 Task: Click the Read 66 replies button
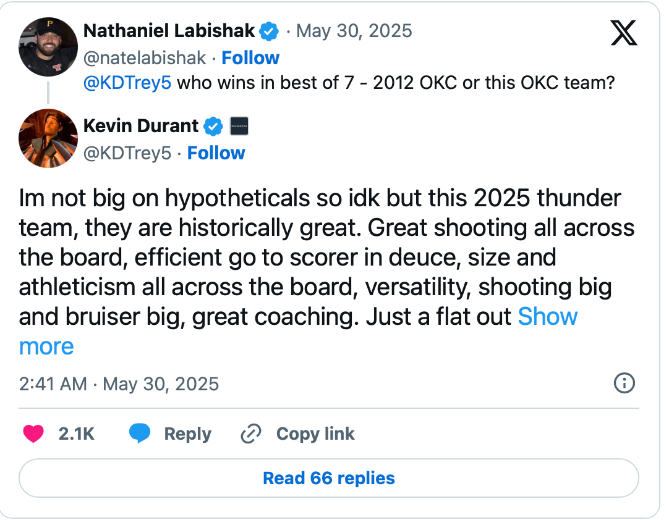tap(329, 478)
